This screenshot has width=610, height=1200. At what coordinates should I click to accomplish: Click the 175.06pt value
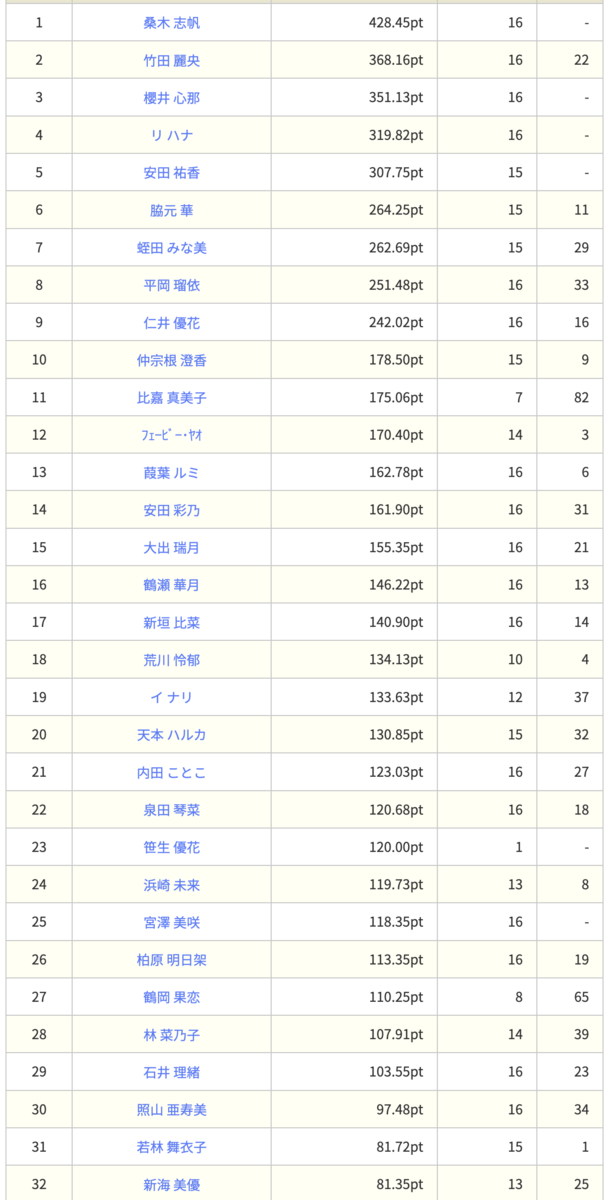(x=397, y=398)
